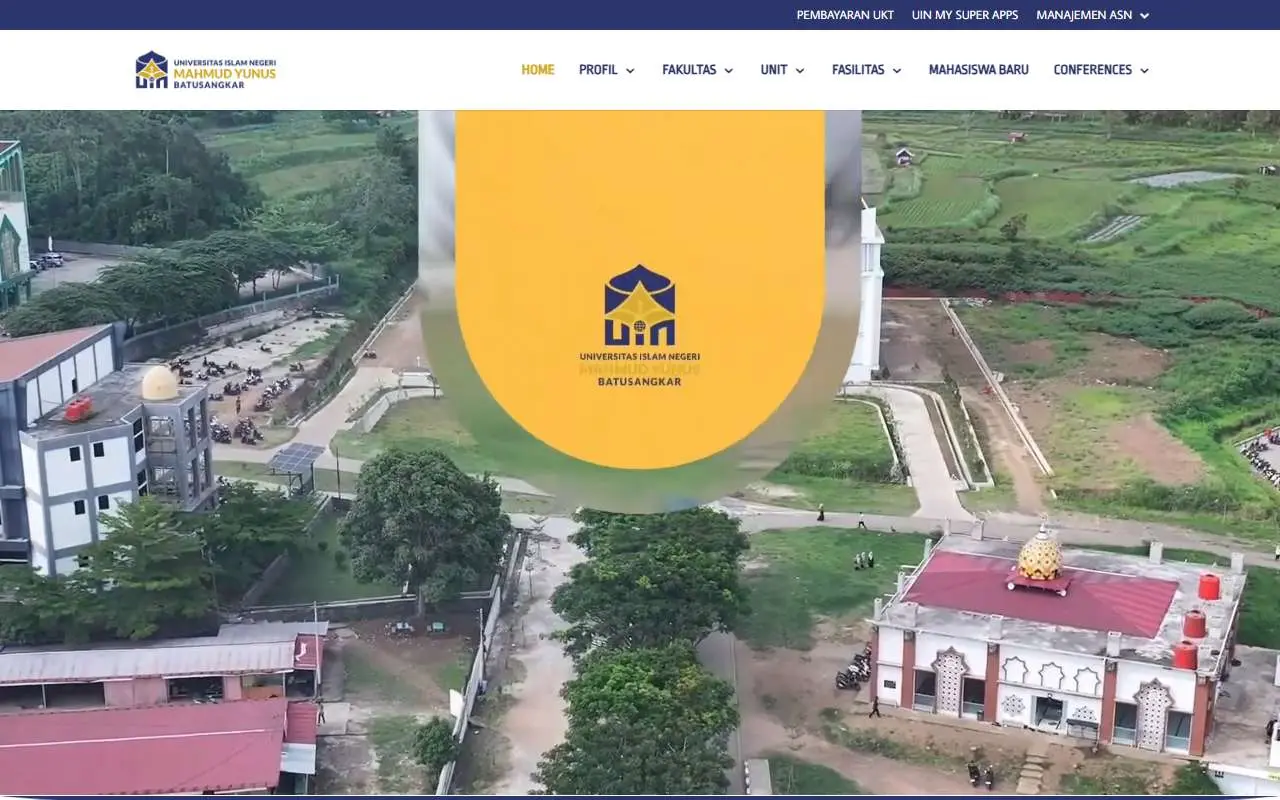This screenshot has height=800, width=1280.
Task: Open the PEMBAYARAN UKT link
Action: [845, 15]
